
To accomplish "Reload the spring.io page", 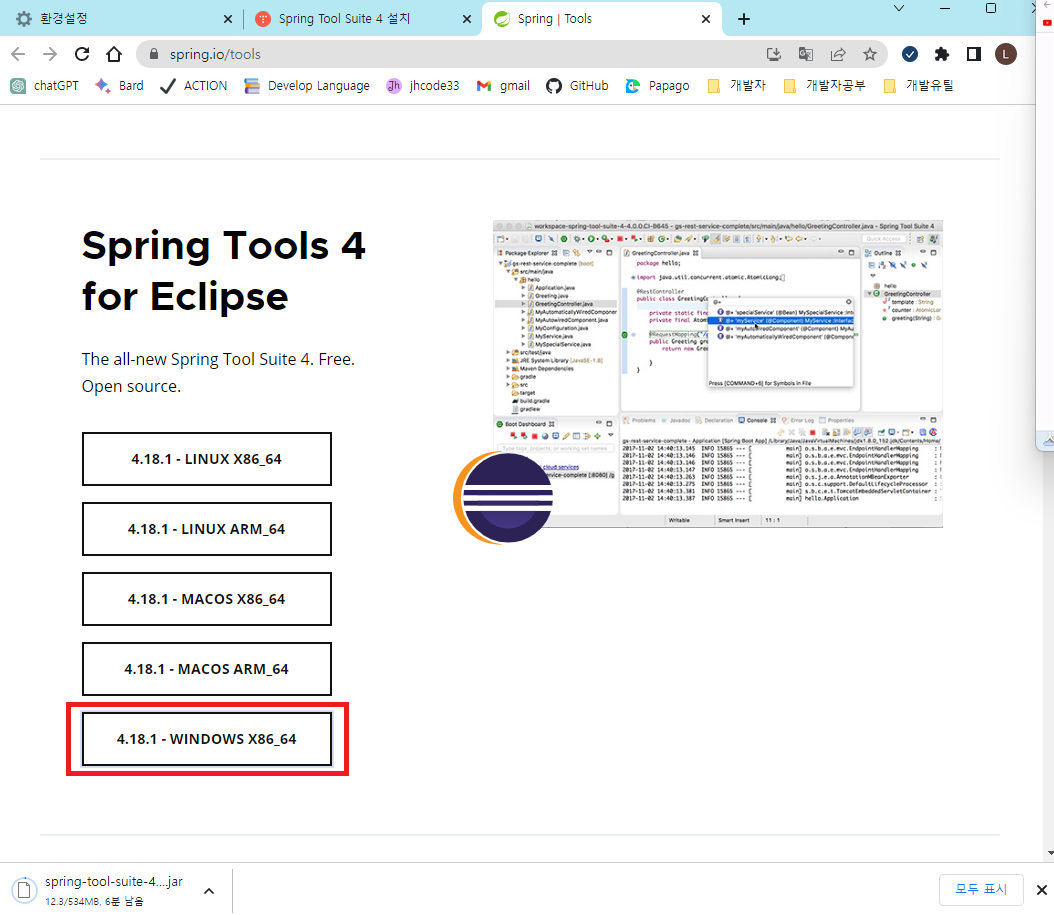I will click(82, 54).
